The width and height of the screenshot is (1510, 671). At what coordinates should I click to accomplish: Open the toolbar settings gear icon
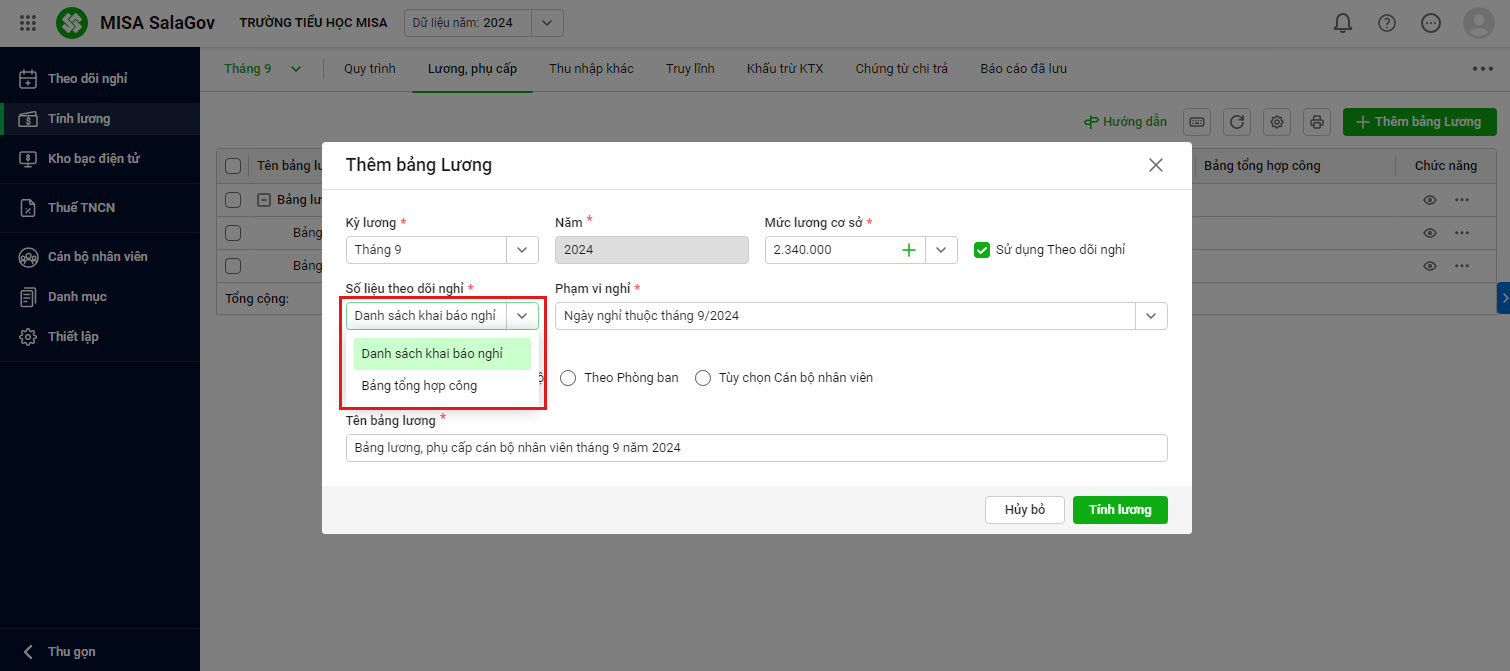click(x=1277, y=122)
